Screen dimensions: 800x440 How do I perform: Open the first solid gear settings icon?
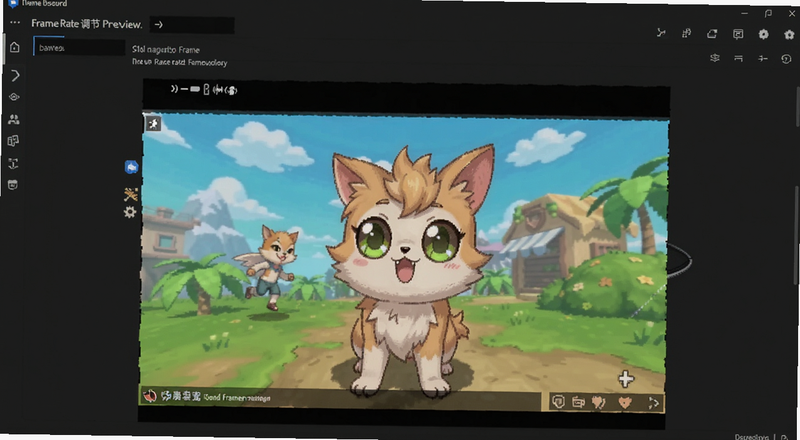(763, 34)
